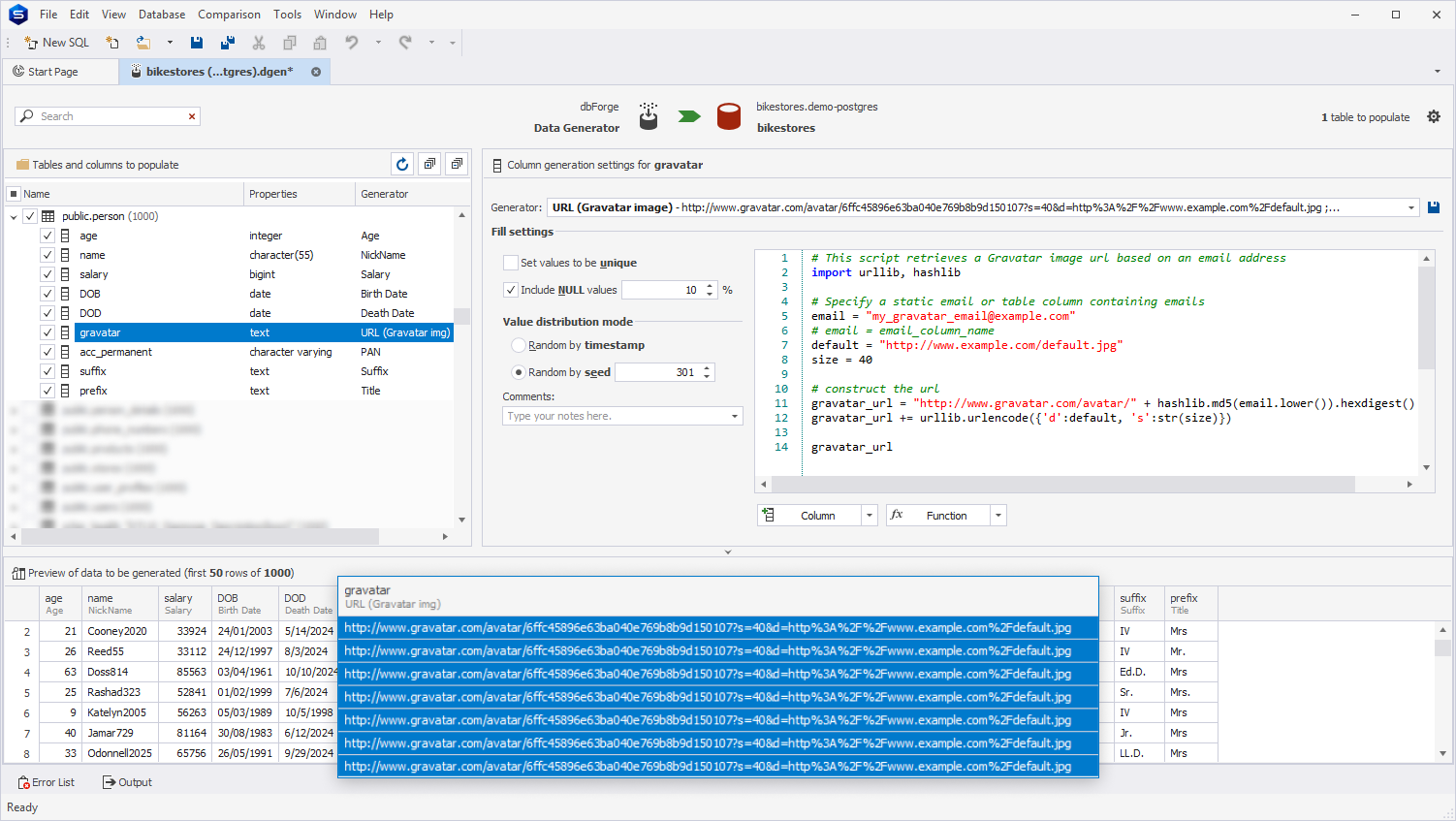This screenshot has height=821, width=1456.
Task: Click the preview cell Cooney2020
Action: [120, 631]
